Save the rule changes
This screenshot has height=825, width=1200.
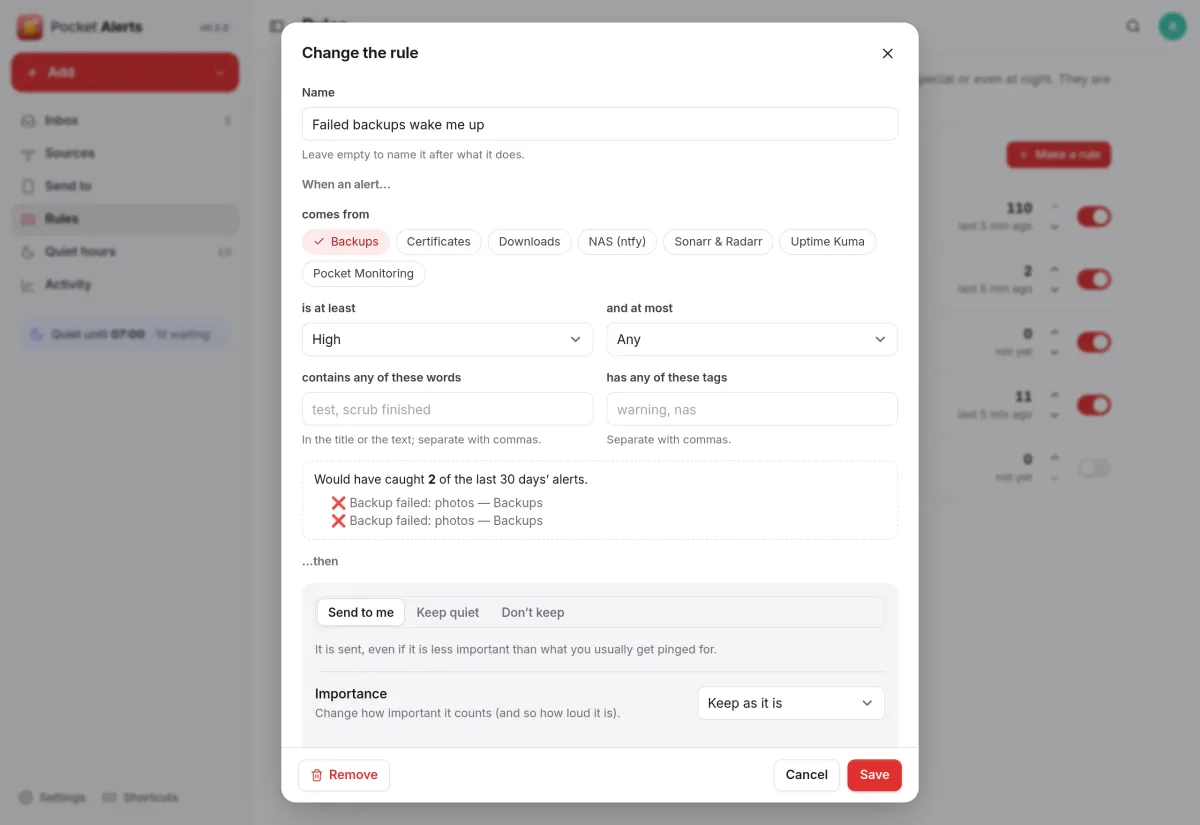(875, 775)
